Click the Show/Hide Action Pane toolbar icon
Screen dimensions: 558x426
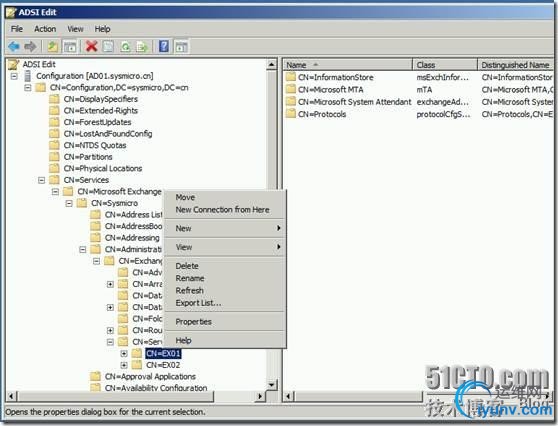pyautogui.click(x=181, y=47)
